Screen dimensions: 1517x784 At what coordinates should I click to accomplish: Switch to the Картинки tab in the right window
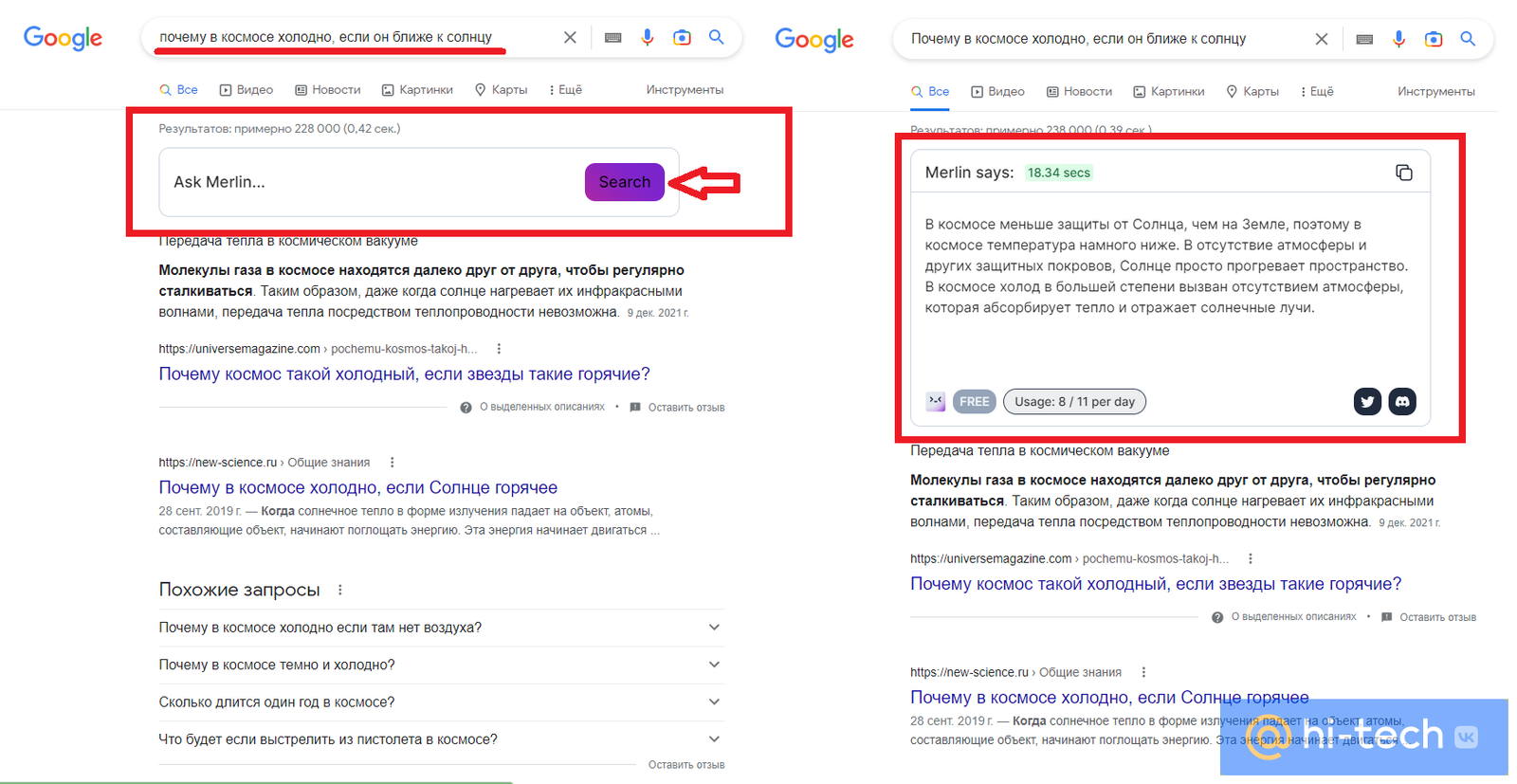click(1168, 92)
